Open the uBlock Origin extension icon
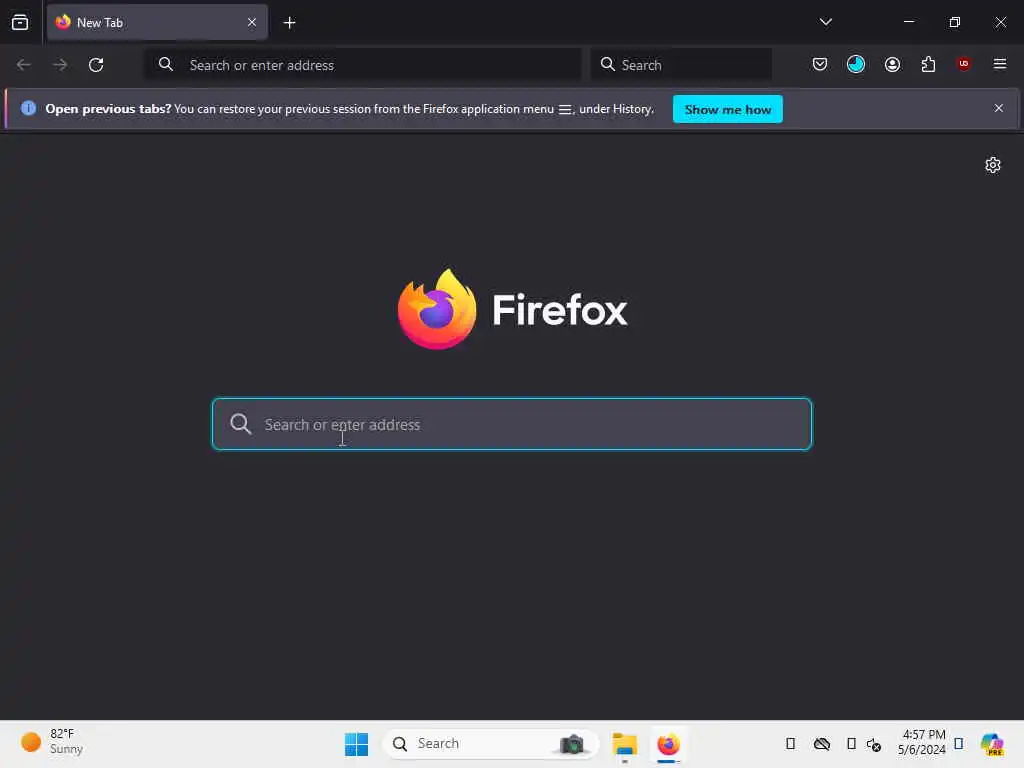 pyautogui.click(x=964, y=64)
